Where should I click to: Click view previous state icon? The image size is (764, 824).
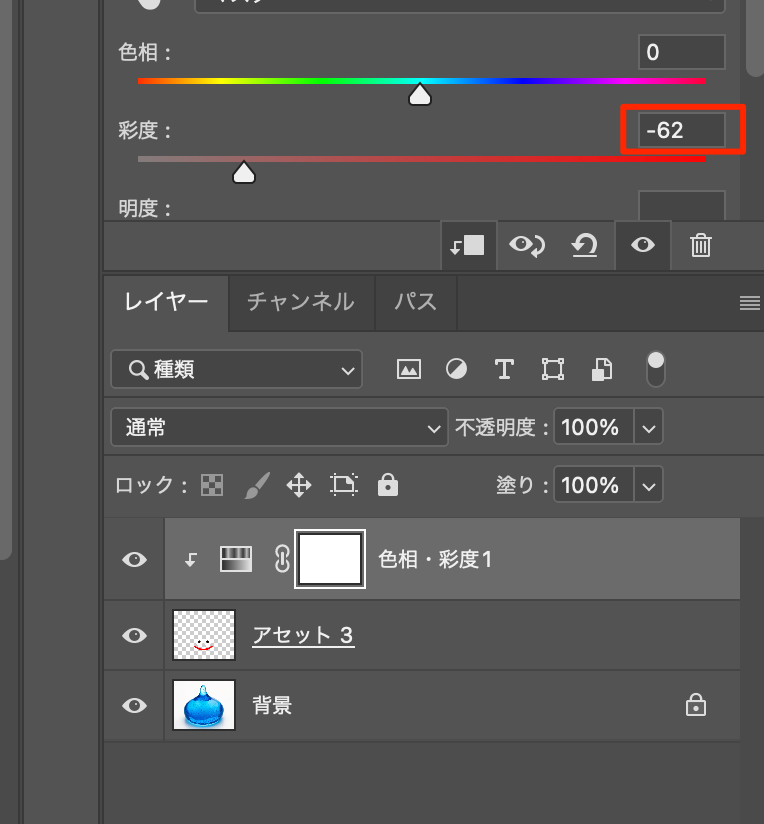point(526,245)
